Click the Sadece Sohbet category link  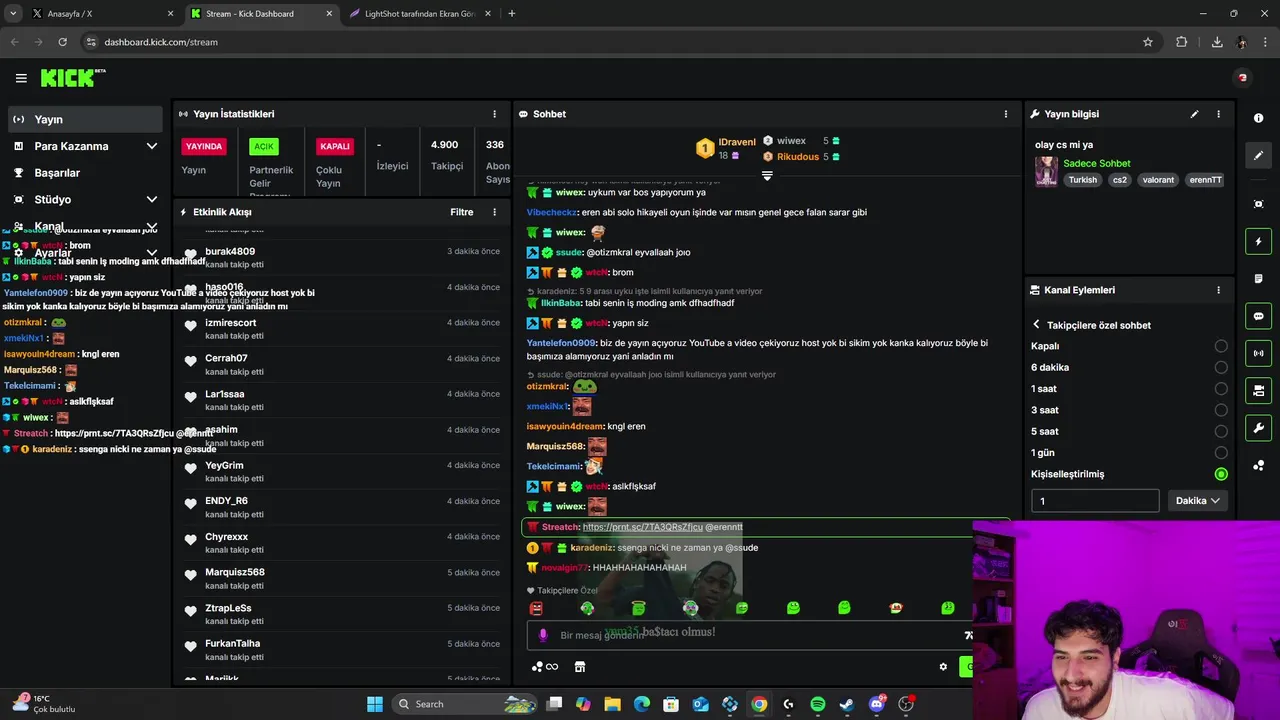point(1097,163)
